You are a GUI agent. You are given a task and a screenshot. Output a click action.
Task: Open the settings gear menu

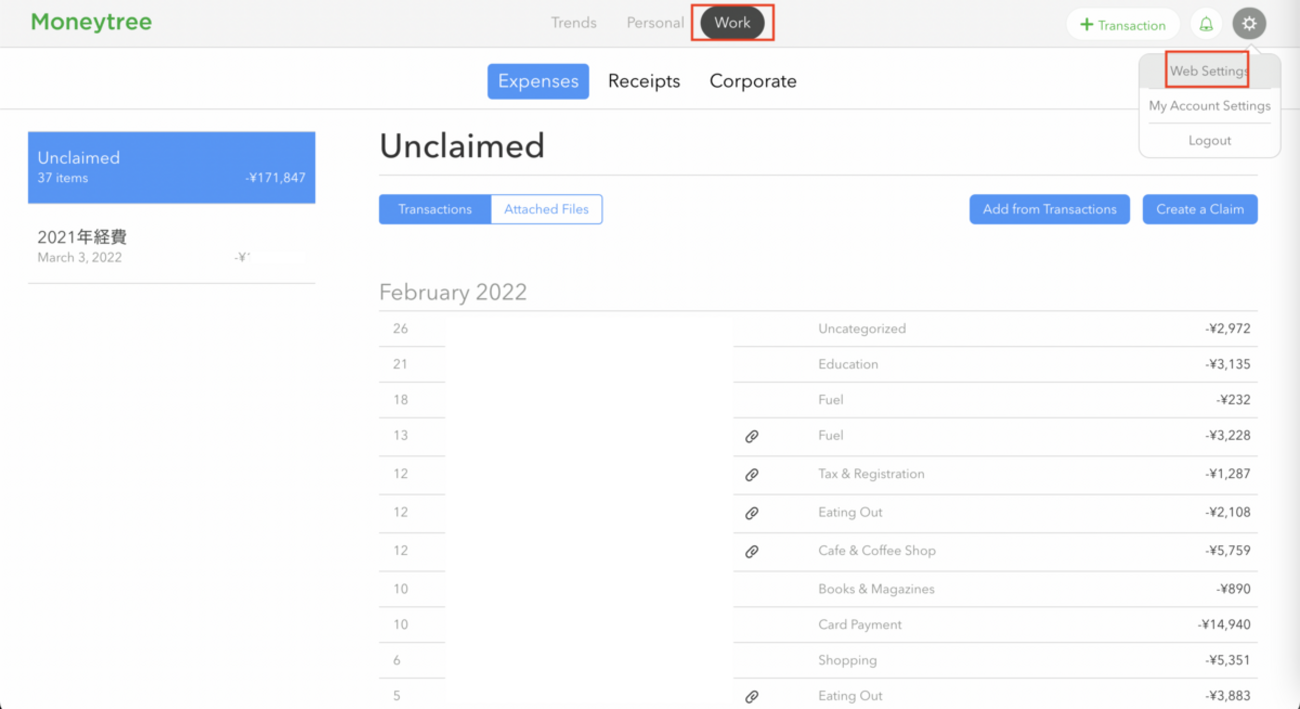pyautogui.click(x=1249, y=24)
